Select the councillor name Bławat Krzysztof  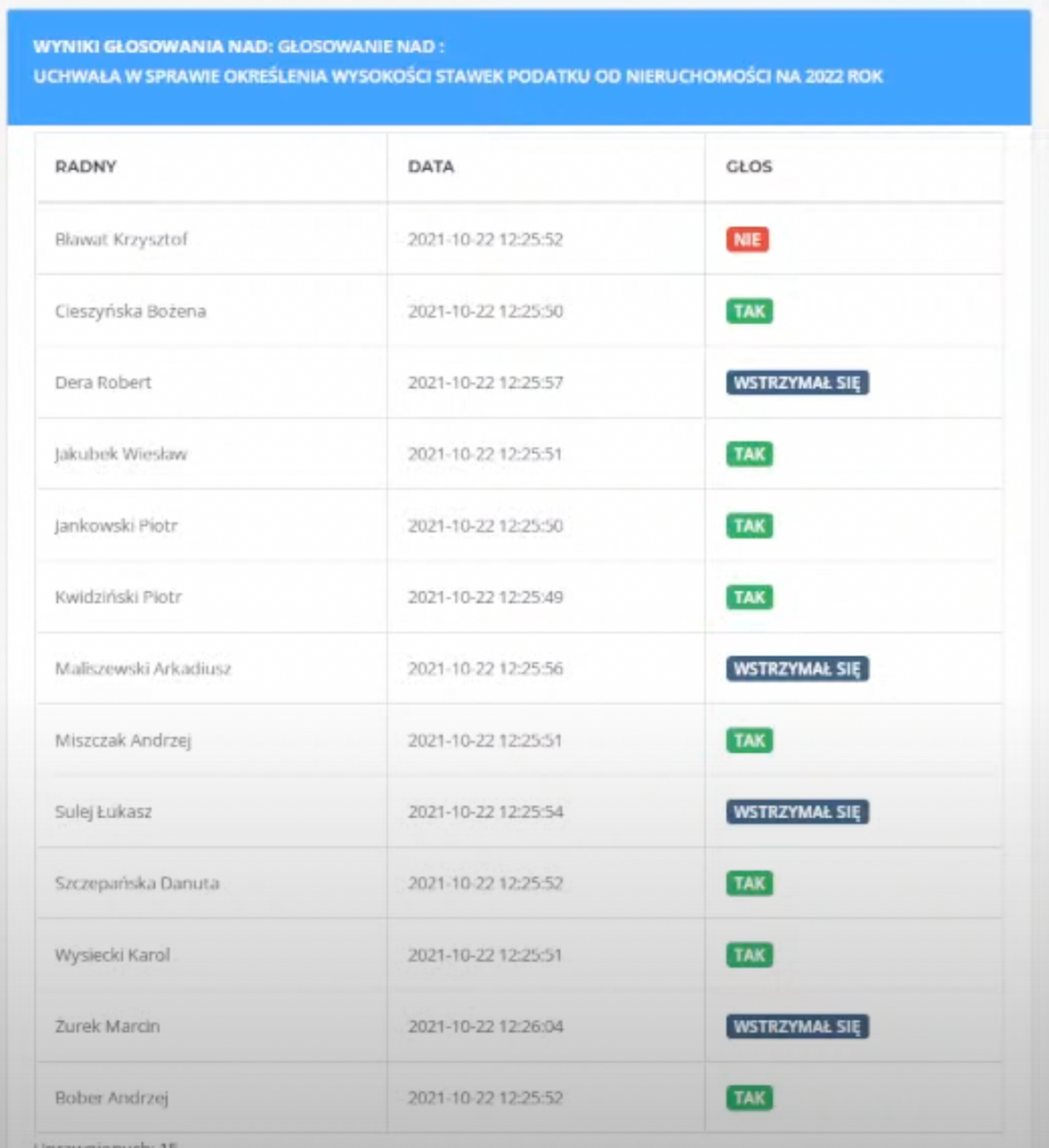121,239
